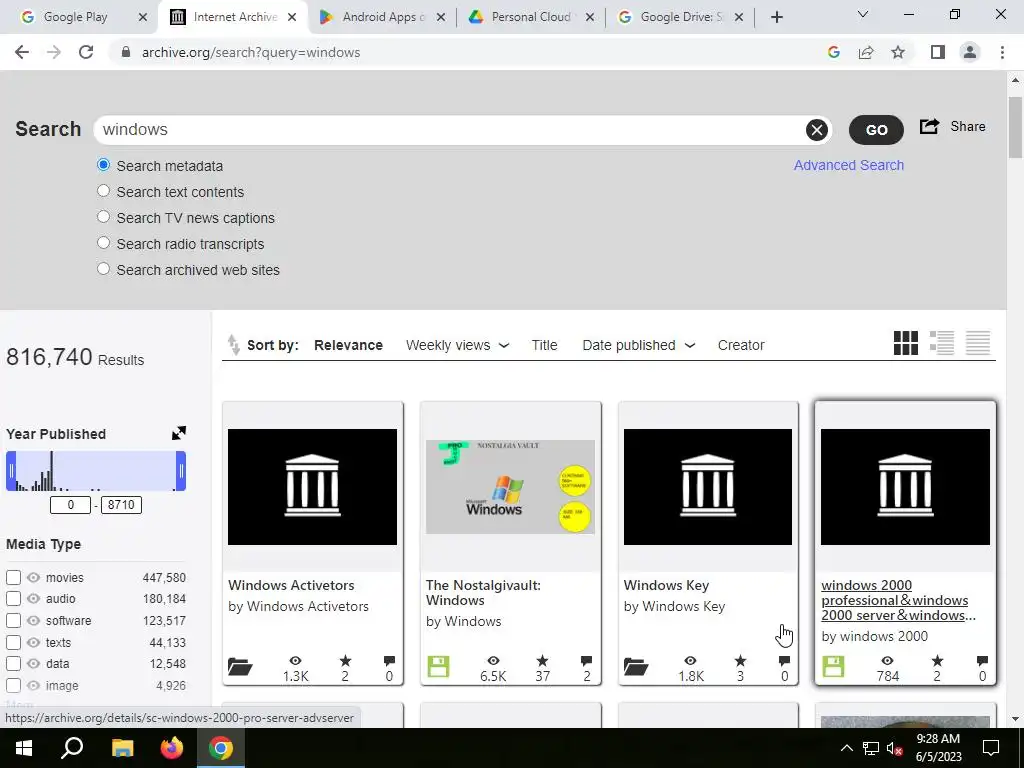1024x768 pixels.
Task: Open File Explorer from the taskbar
Action: tap(122, 748)
